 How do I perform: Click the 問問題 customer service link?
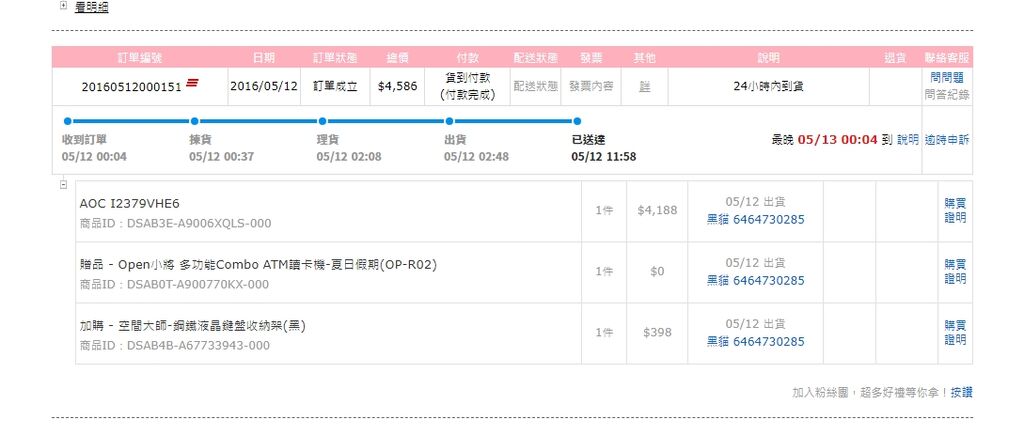(947, 78)
